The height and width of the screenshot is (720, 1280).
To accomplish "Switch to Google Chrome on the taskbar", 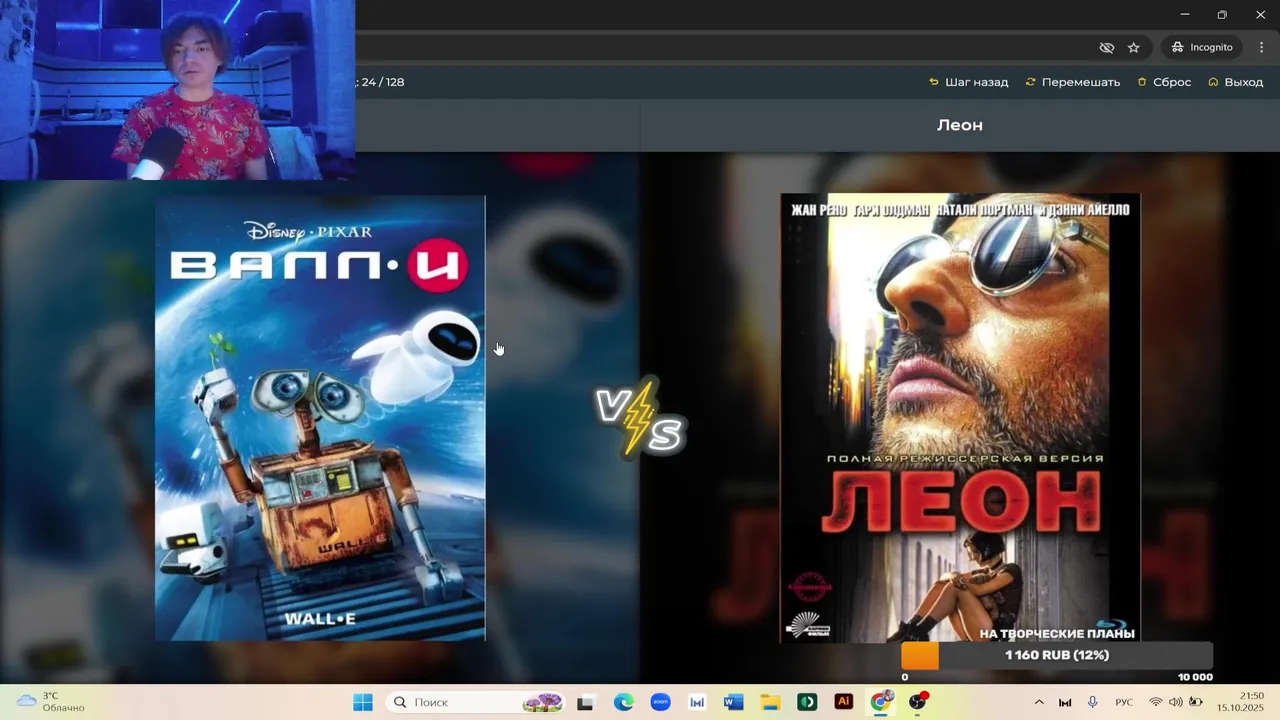I will [880, 702].
